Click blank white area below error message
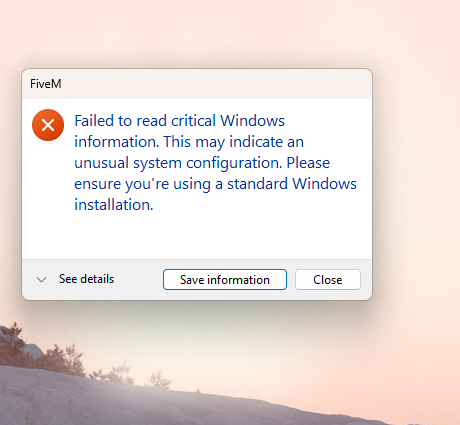The width and height of the screenshot is (460, 425). click(x=197, y=236)
